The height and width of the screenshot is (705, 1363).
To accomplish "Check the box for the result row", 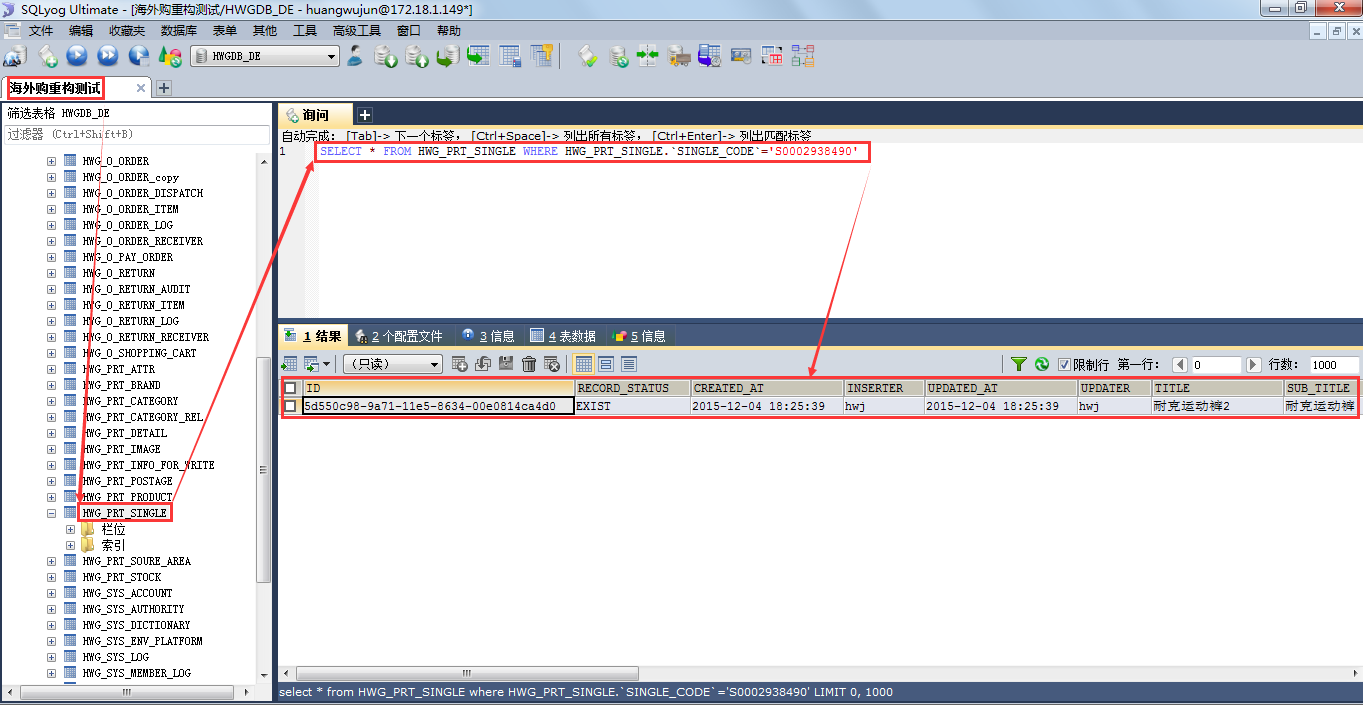I will (290, 406).
